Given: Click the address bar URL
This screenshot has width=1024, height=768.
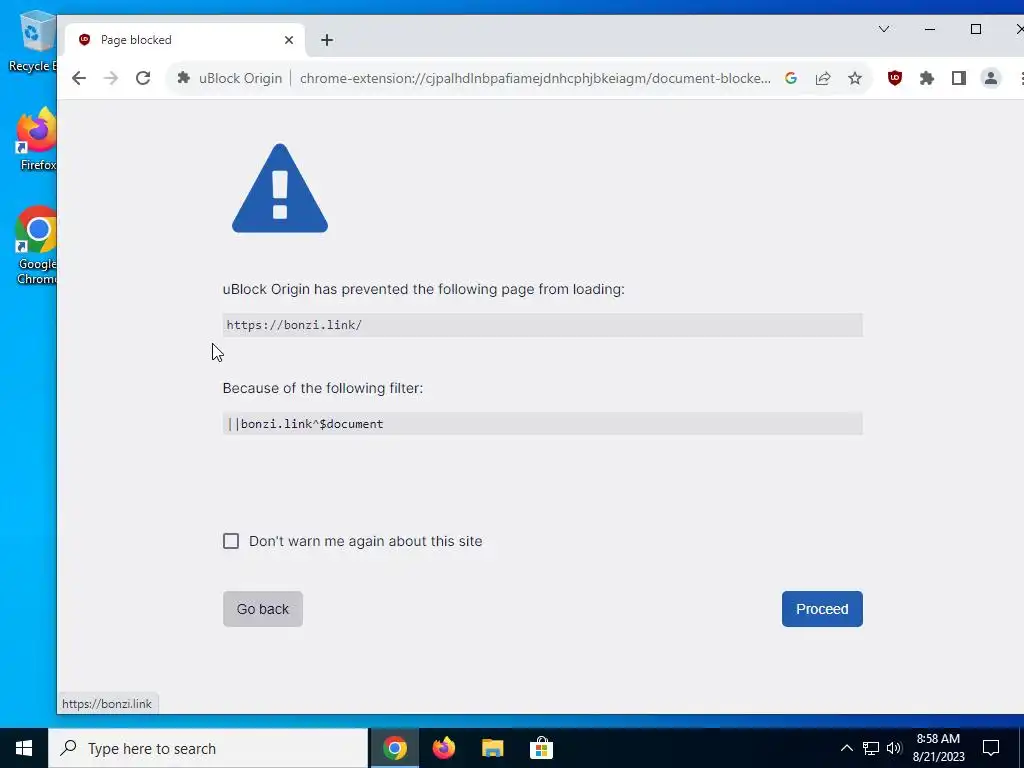Looking at the screenshot, I should [x=535, y=78].
